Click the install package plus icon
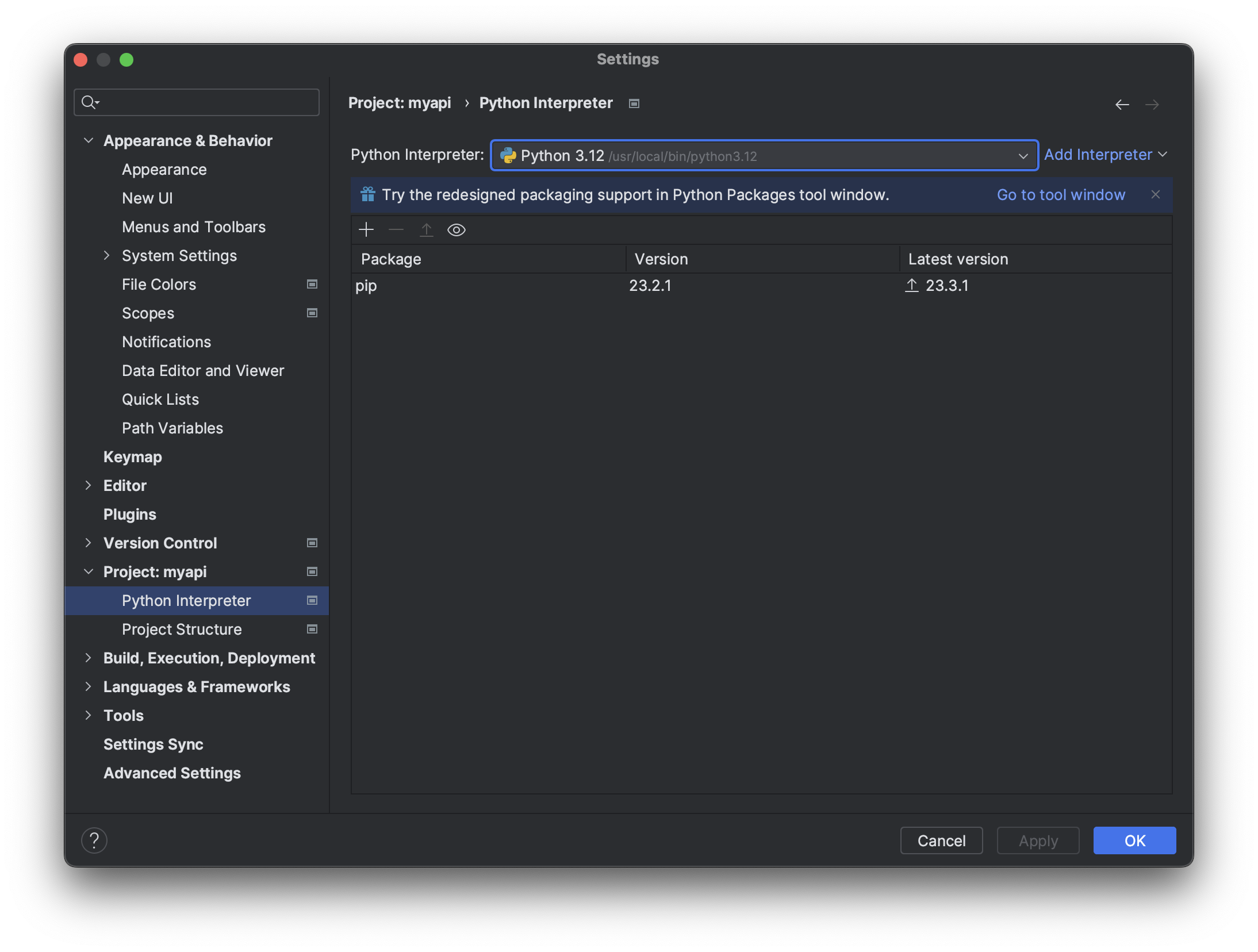Viewport: 1258px width, 952px height. pyautogui.click(x=366, y=230)
